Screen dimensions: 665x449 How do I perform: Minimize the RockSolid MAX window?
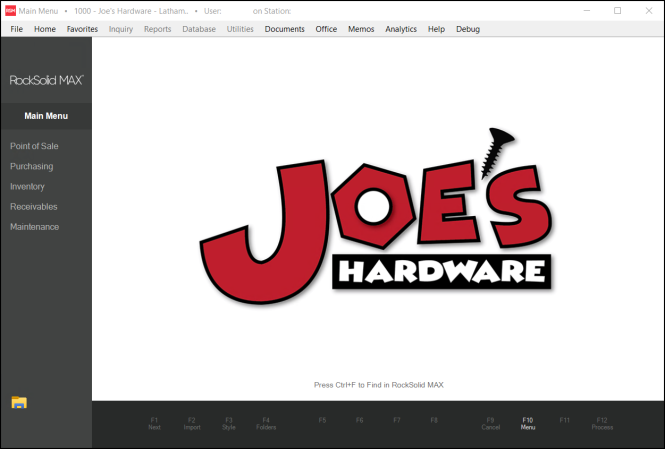click(x=587, y=11)
